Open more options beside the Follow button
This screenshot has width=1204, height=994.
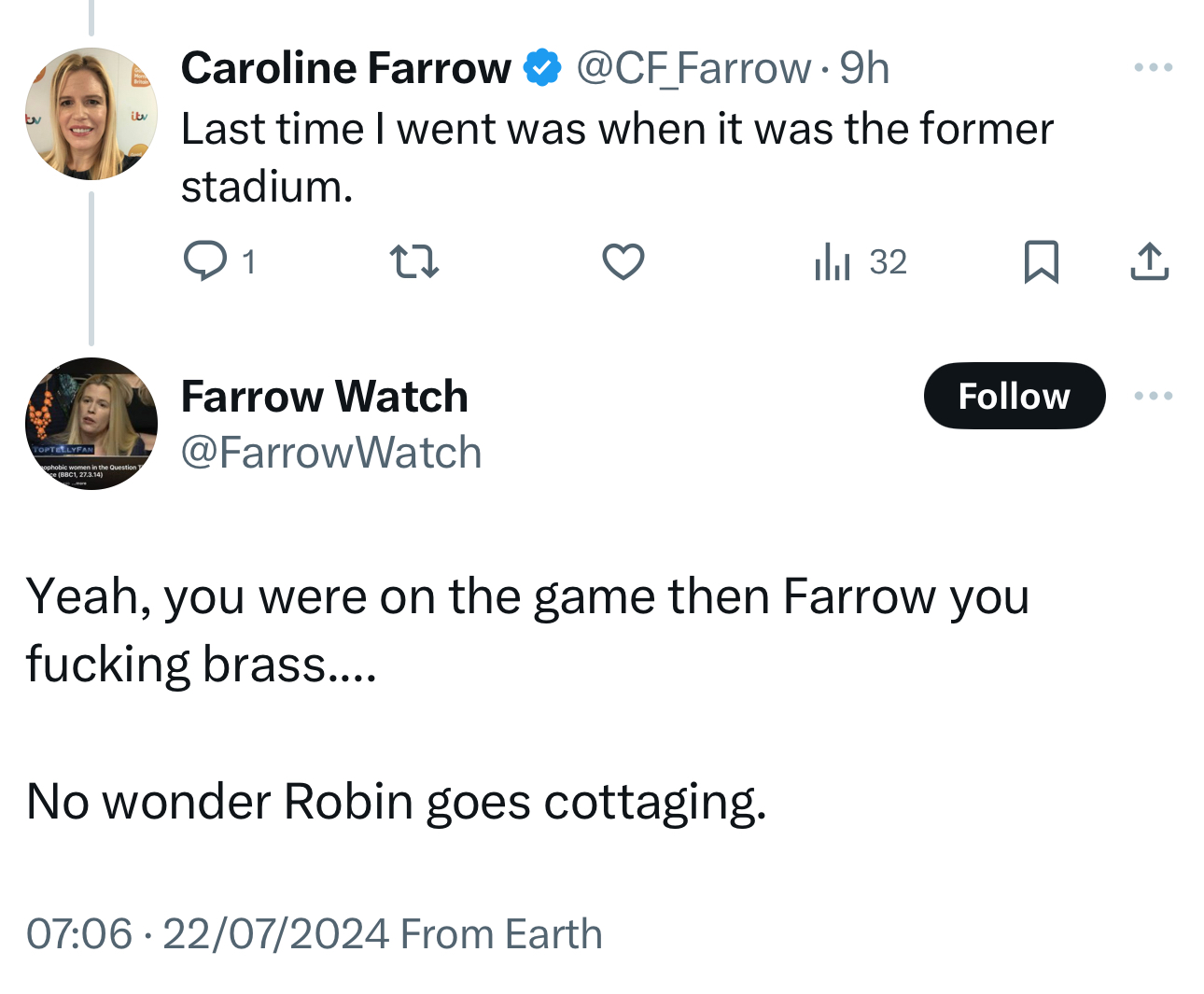pyautogui.click(x=1153, y=396)
